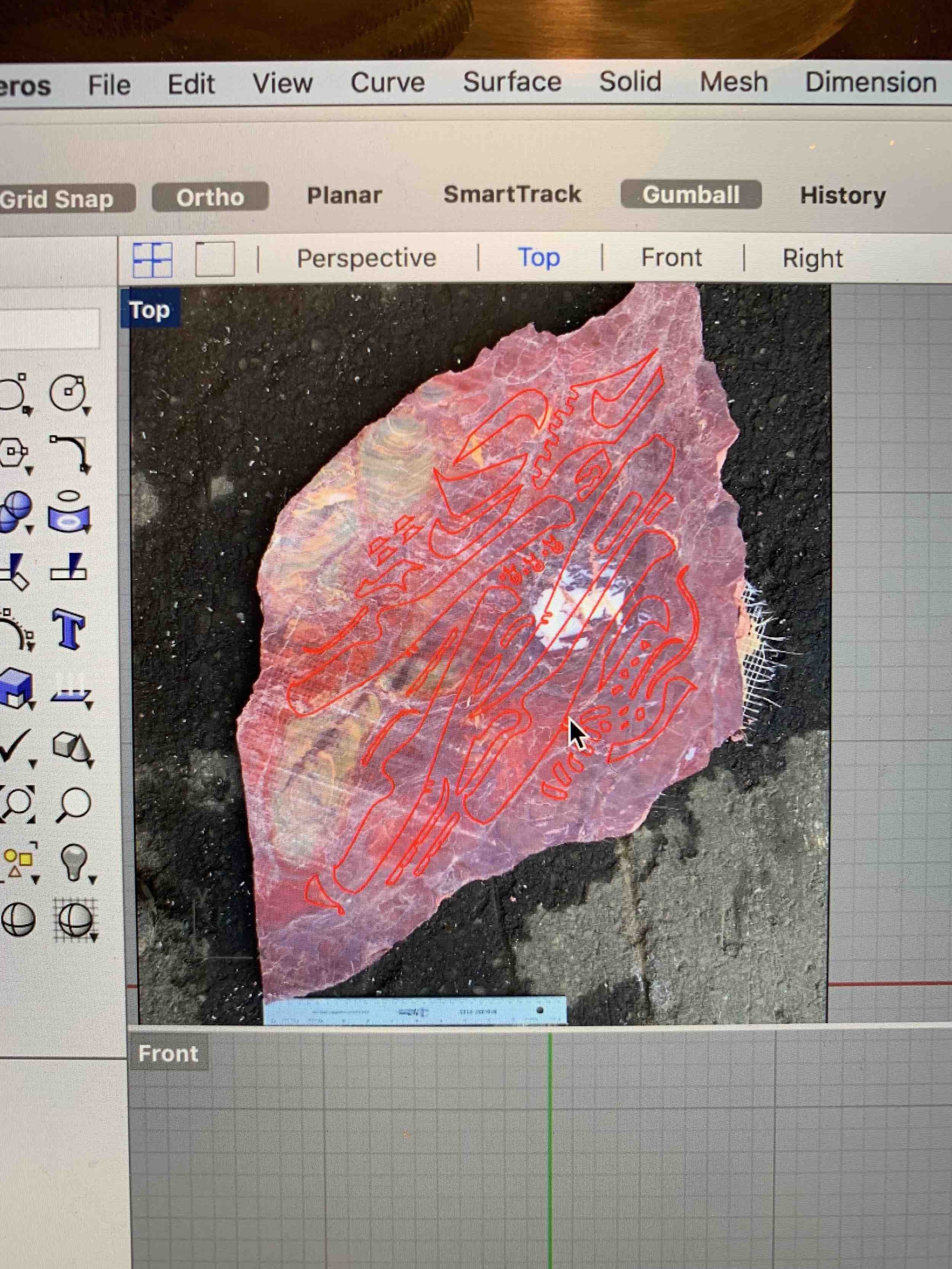Switch to single-viewport layout icon
Screen dimensions: 952x1269
click(x=215, y=259)
